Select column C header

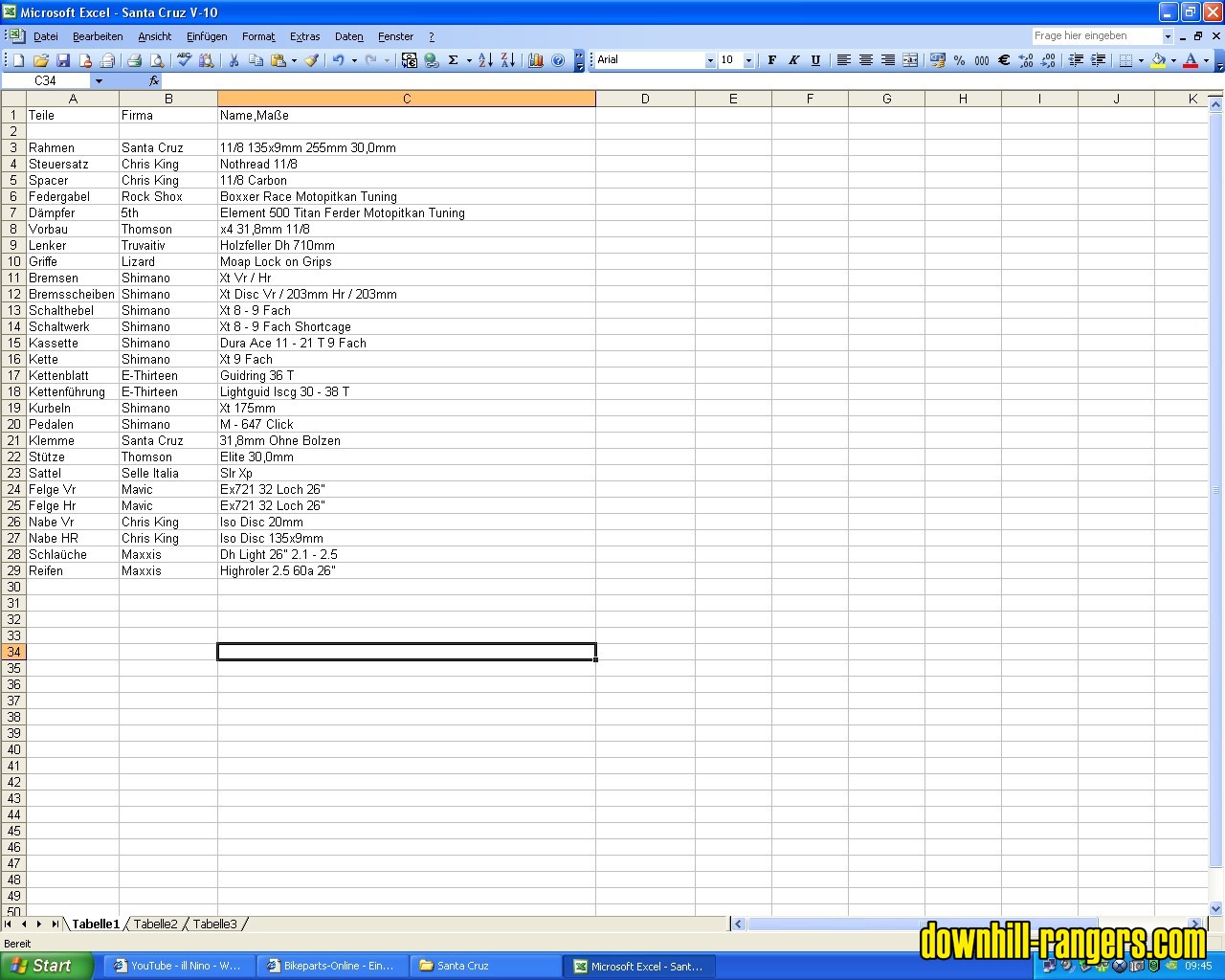[x=407, y=99]
